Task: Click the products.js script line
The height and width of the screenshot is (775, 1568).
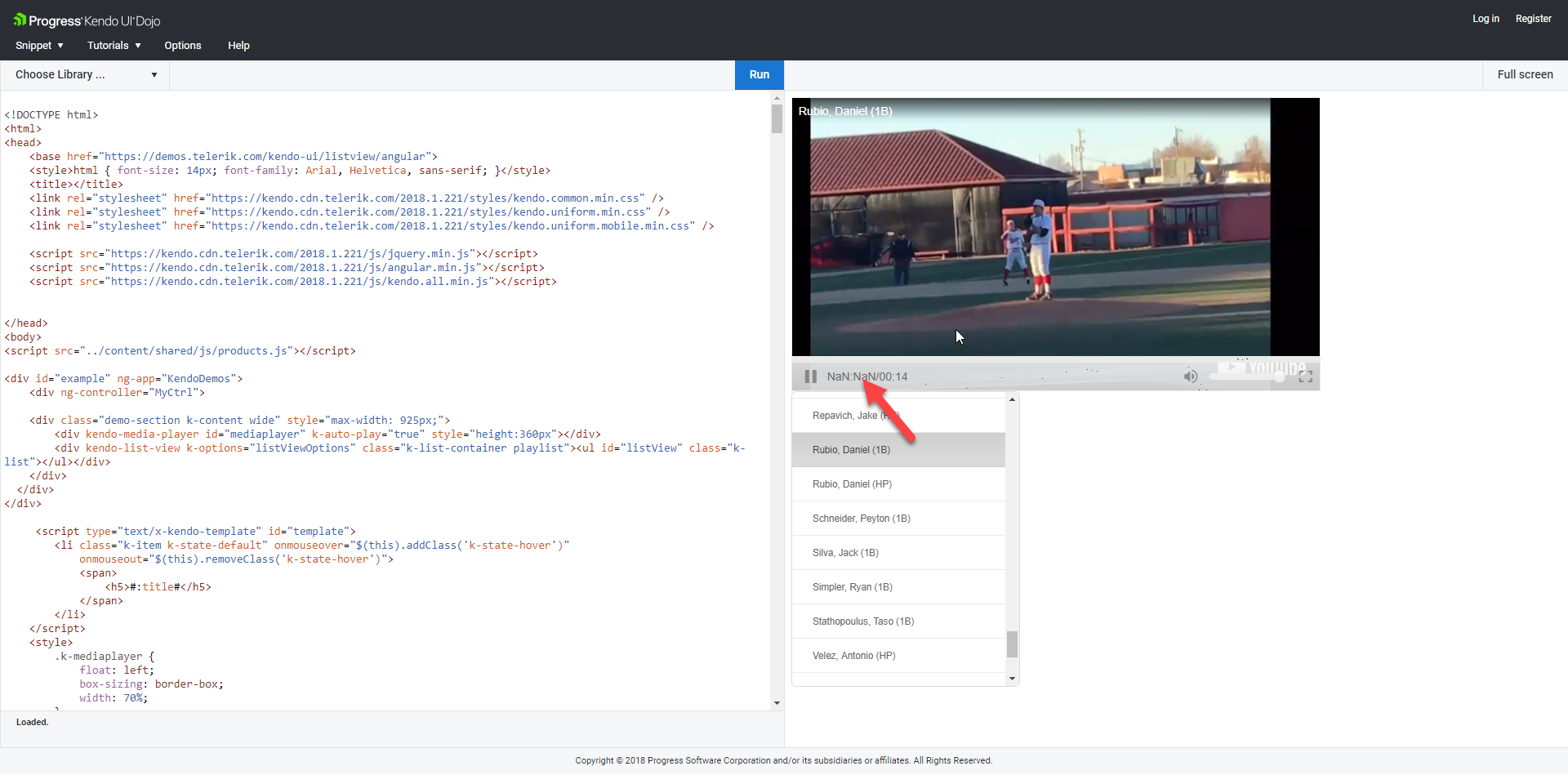Action: coord(180,351)
